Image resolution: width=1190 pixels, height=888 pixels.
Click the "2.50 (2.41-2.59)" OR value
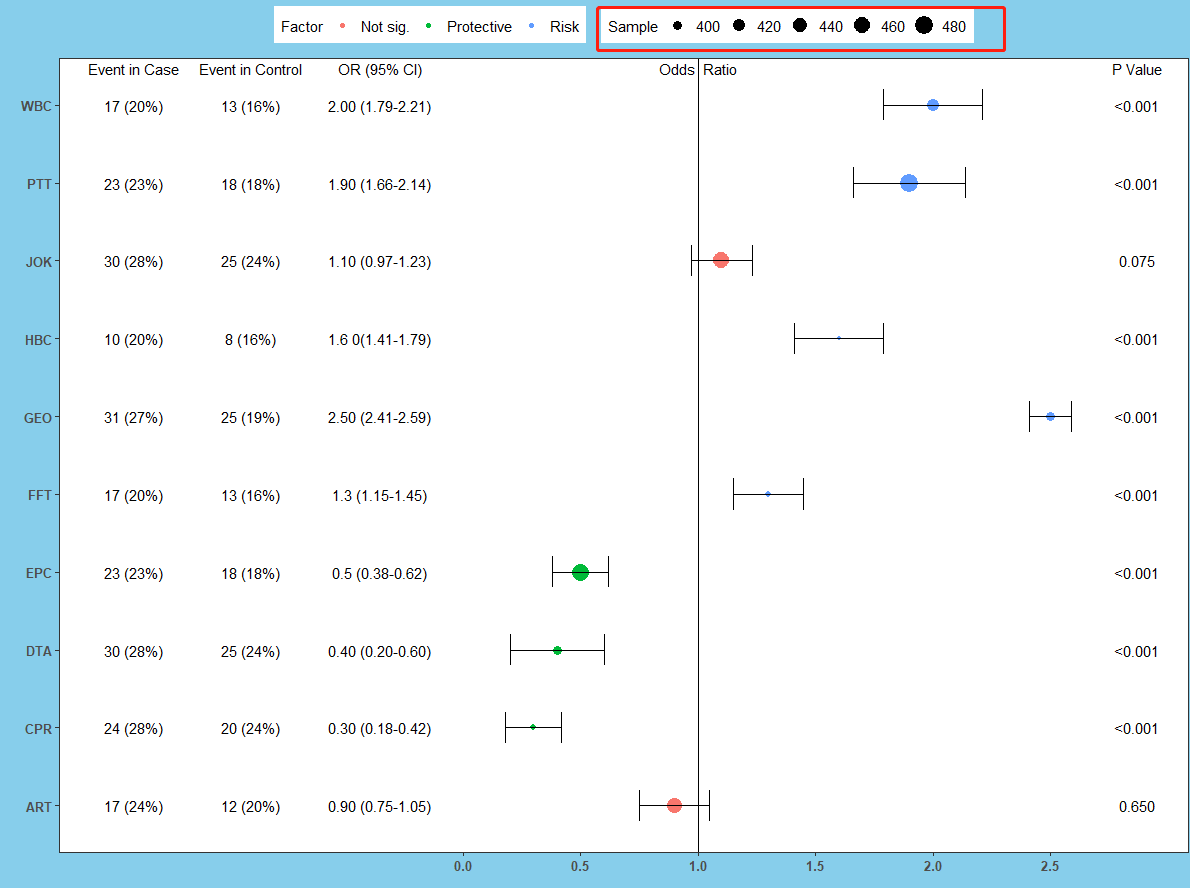379,418
